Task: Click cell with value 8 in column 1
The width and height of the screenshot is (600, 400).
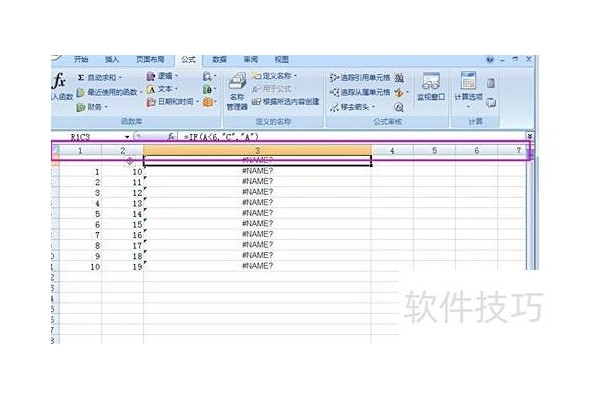Action: coord(80,246)
